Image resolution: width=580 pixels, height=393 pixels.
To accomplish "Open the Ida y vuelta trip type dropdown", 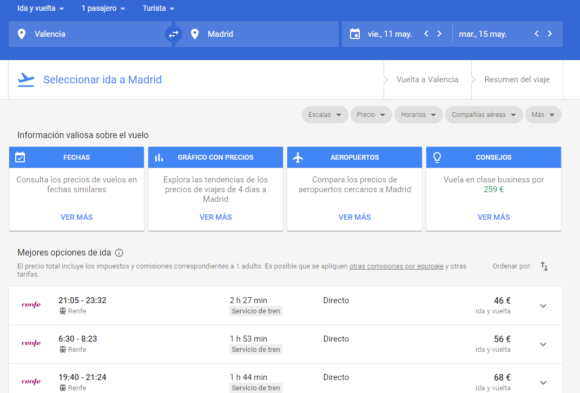I will point(40,8).
